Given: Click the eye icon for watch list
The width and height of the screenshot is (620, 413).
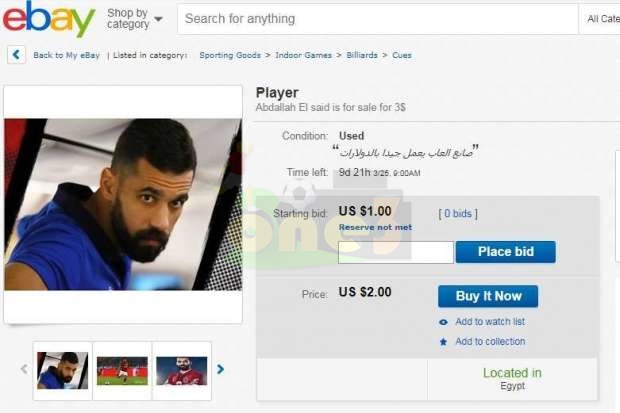Looking at the screenshot, I should [x=443, y=322].
